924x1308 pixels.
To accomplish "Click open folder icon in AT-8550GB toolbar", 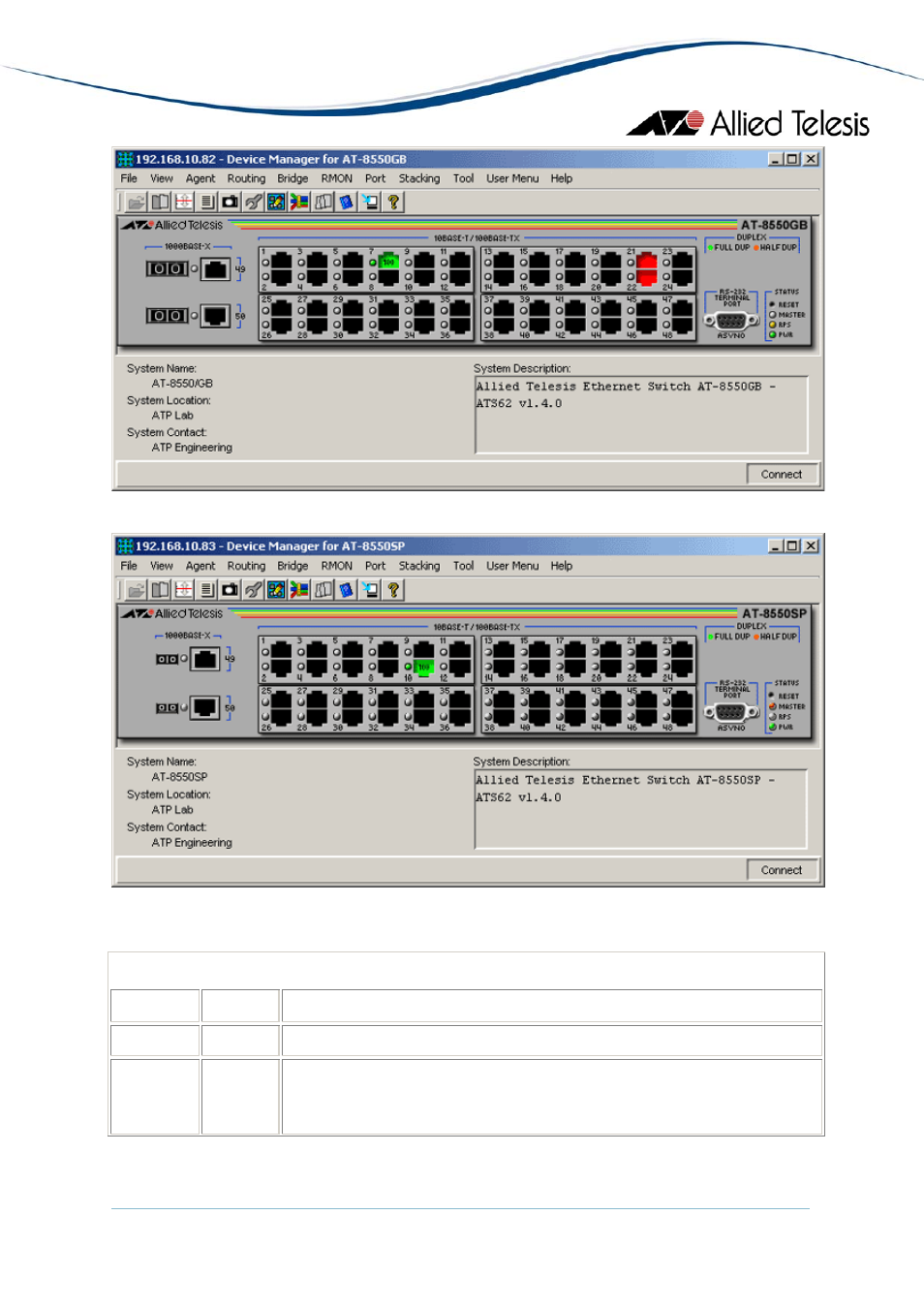I will [137, 202].
